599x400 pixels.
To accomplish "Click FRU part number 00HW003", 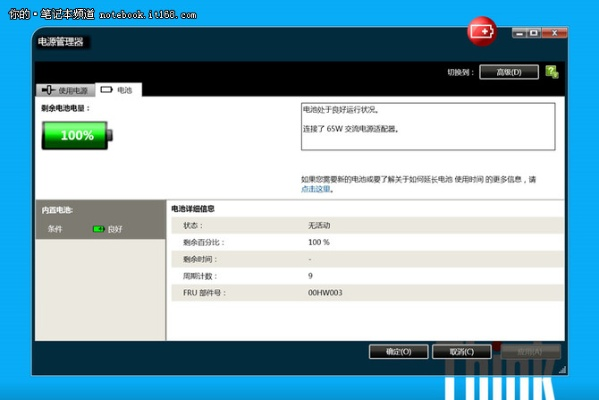I will click(x=325, y=293).
